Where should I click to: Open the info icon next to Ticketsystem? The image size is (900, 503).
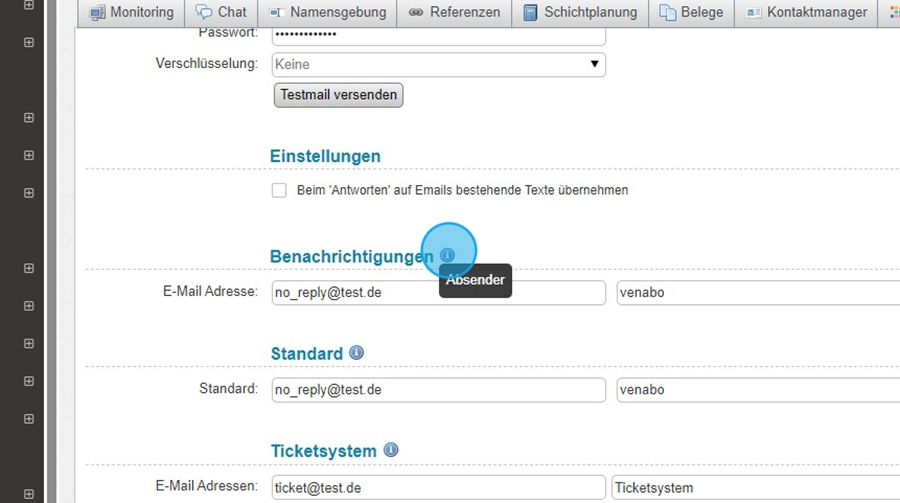click(391, 450)
